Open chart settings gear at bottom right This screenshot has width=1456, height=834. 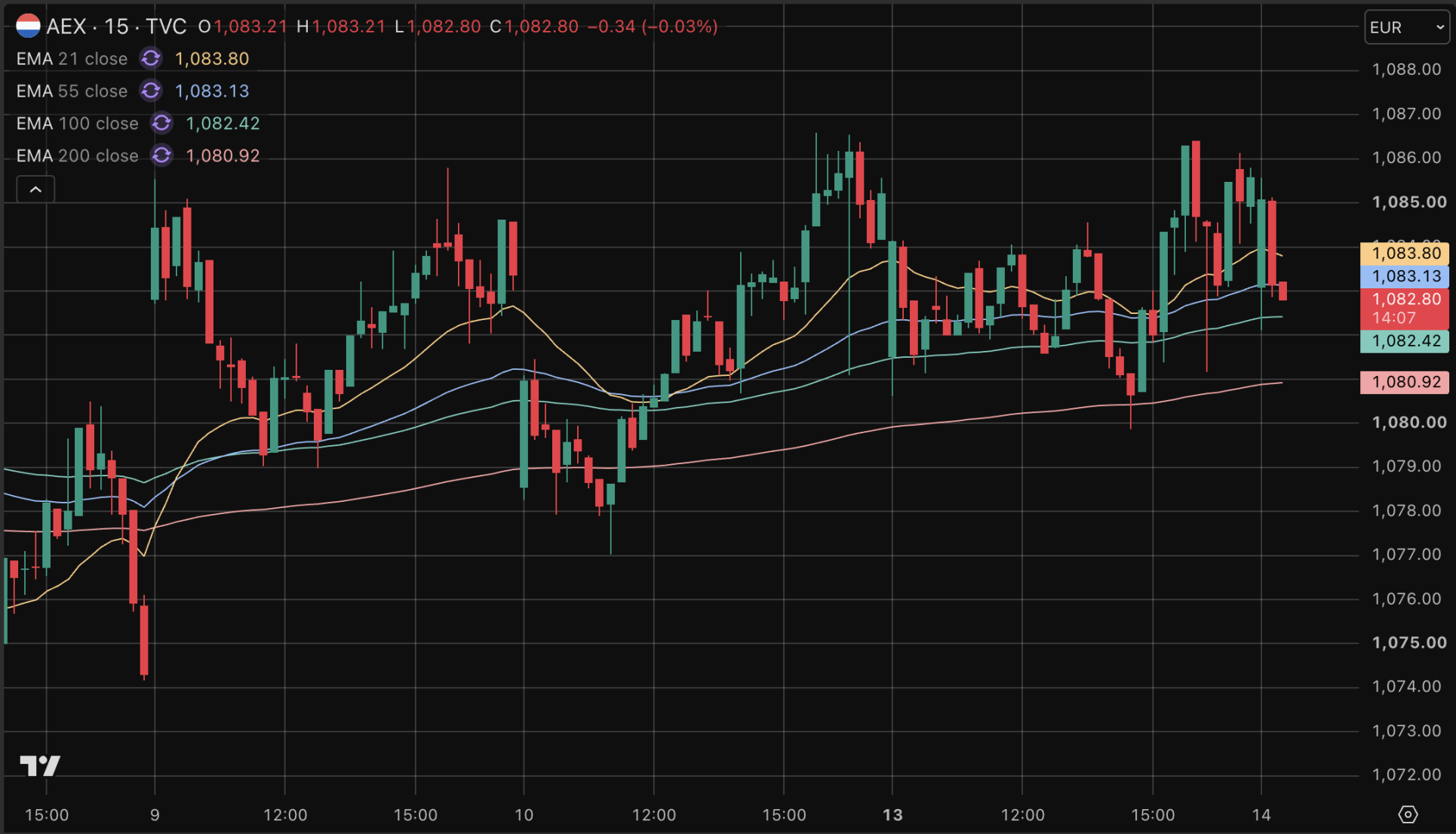pyautogui.click(x=1408, y=815)
